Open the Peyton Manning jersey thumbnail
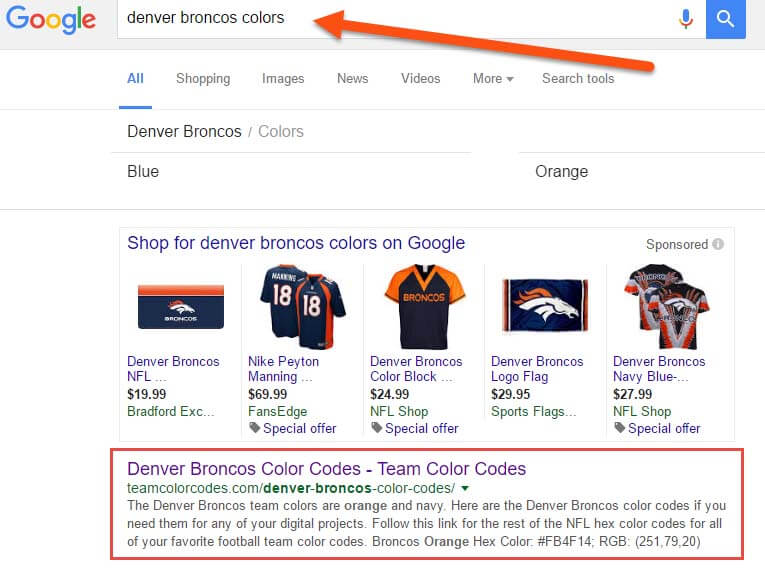 (x=302, y=306)
